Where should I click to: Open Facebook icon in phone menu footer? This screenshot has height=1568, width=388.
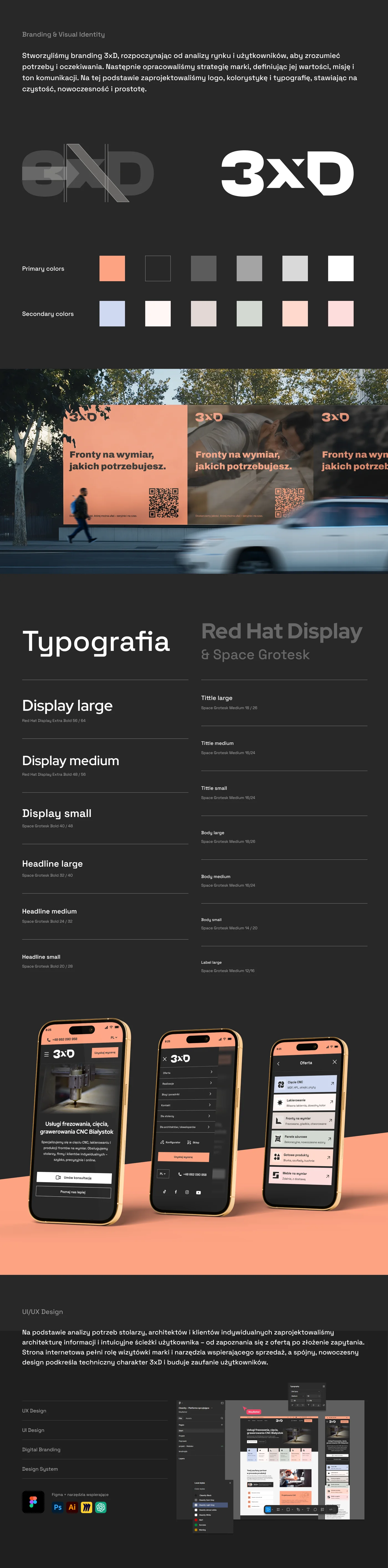point(176,1192)
